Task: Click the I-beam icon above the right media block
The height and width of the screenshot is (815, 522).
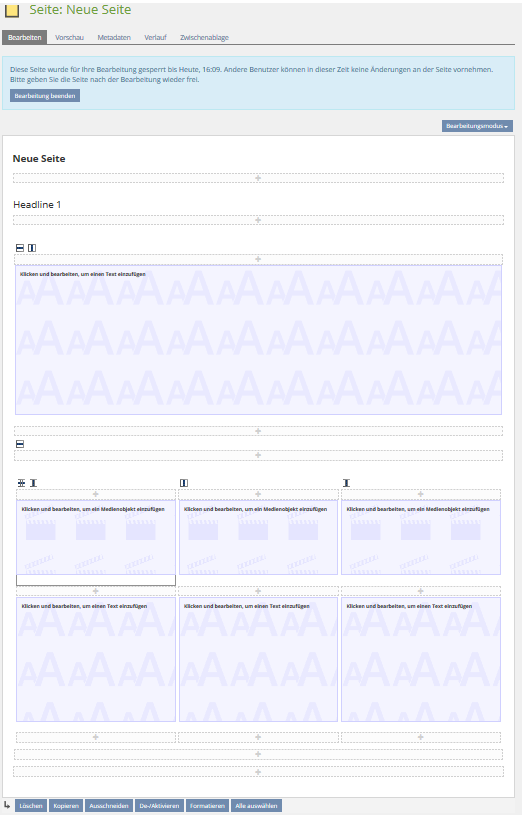Action: pos(346,483)
